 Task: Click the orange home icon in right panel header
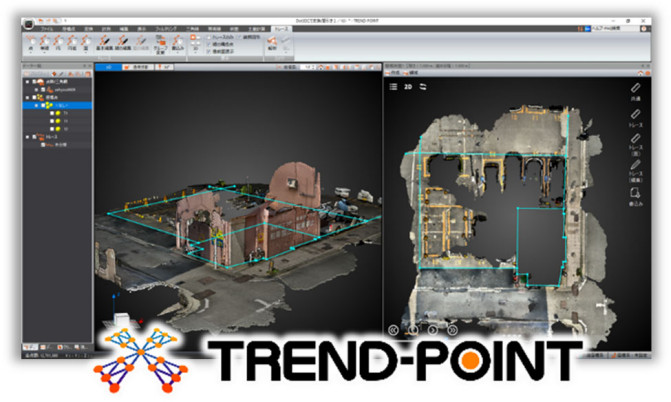[640, 73]
